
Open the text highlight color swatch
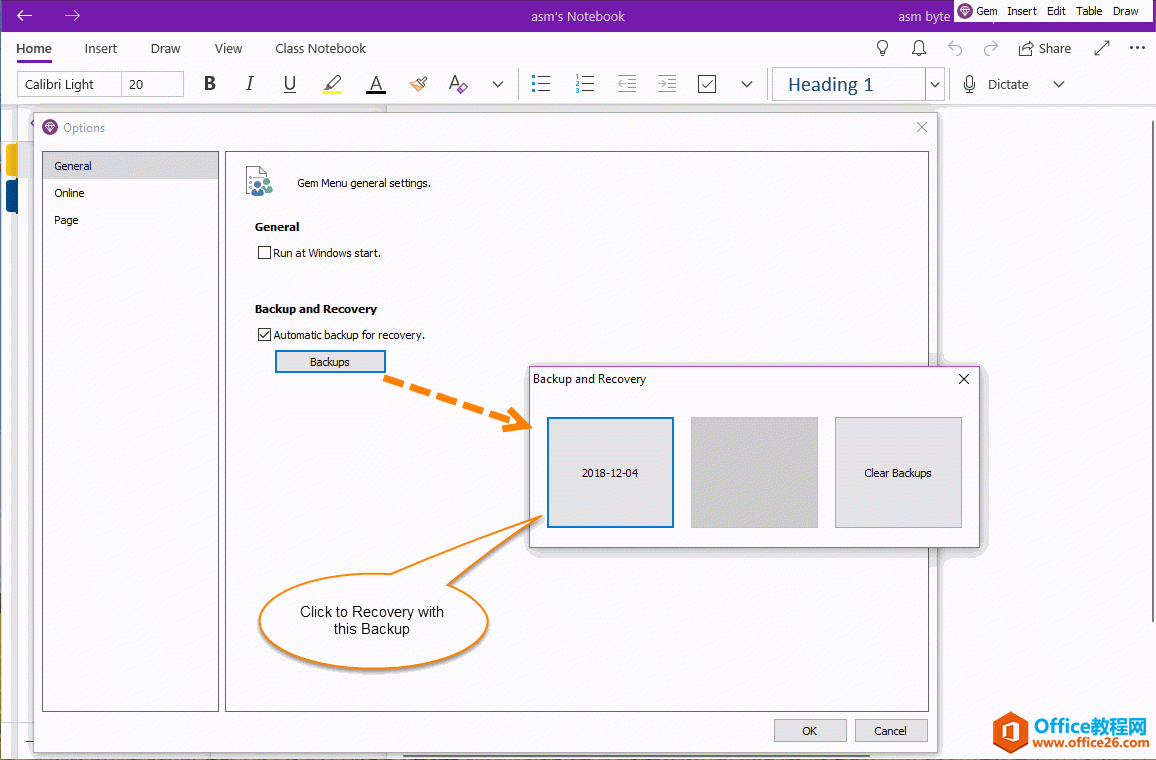pyautogui.click(x=332, y=83)
